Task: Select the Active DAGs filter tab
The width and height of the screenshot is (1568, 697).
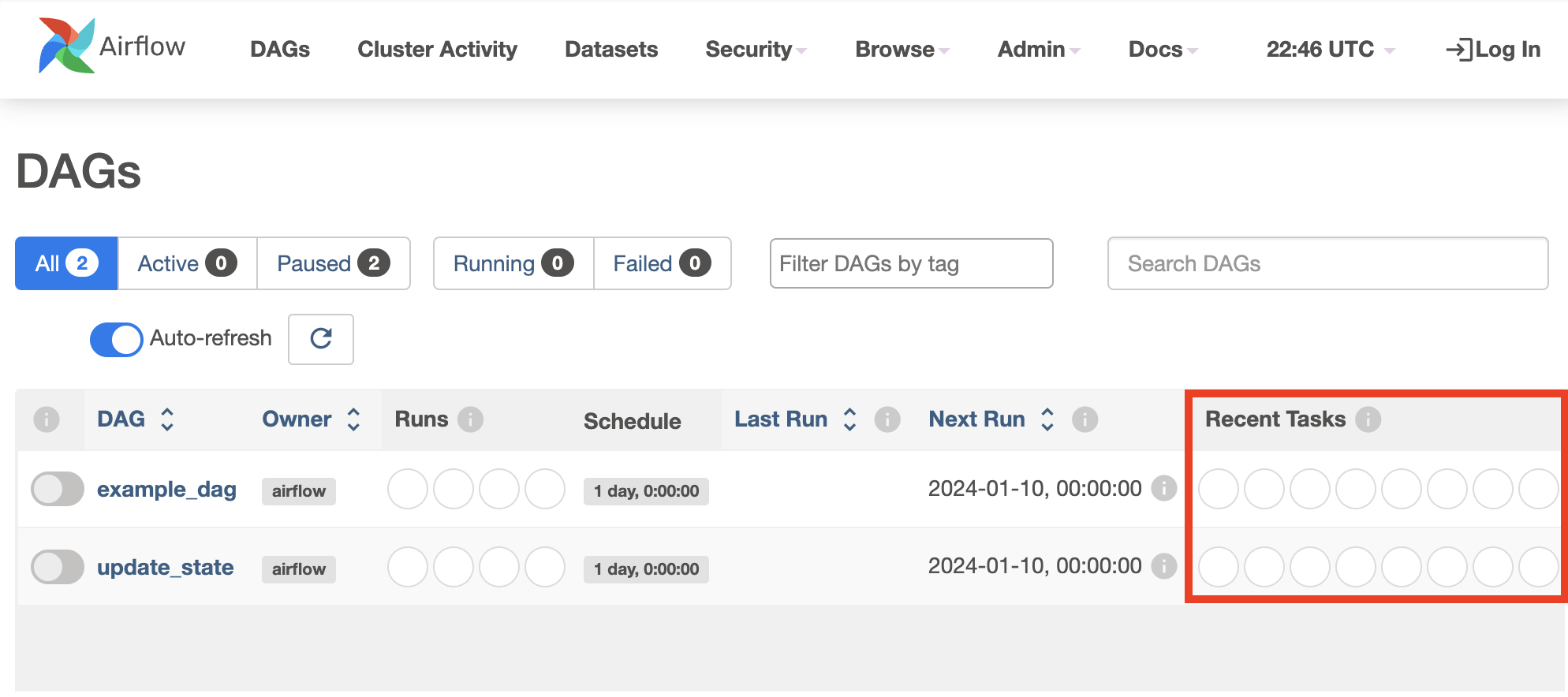Action: coord(188,263)
